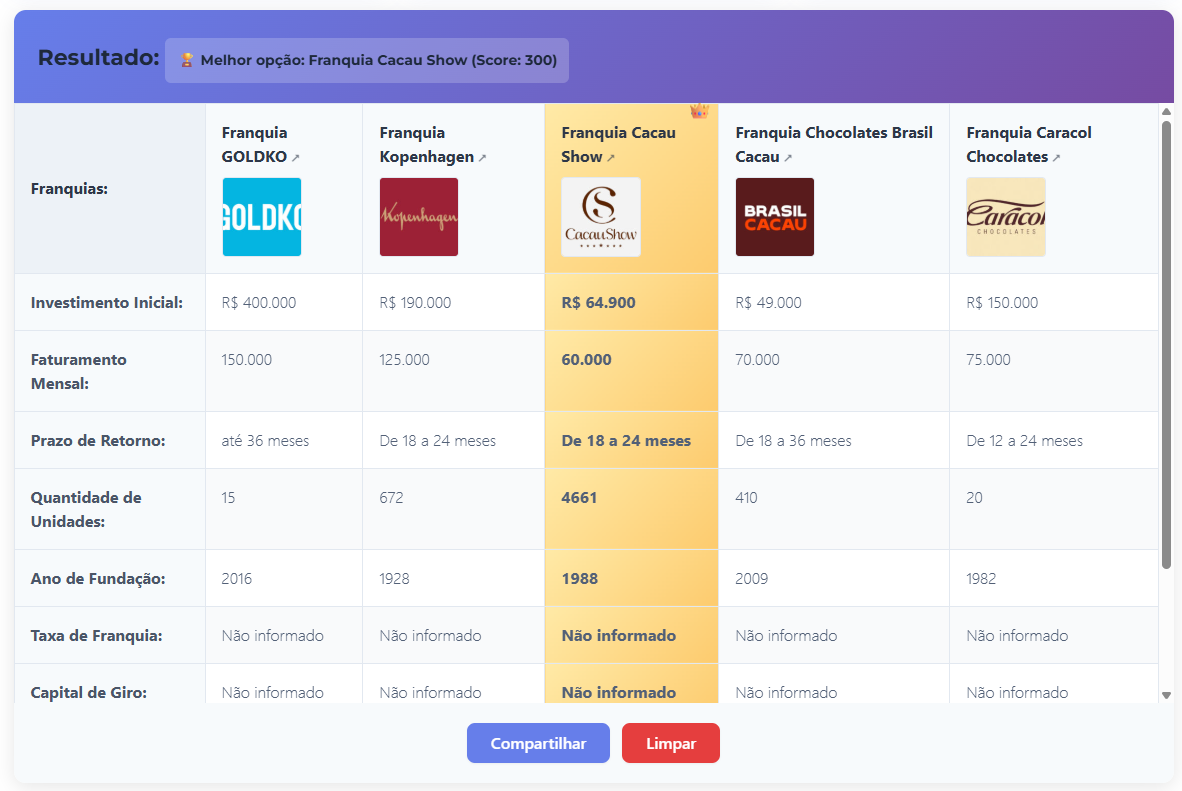
Task: Open Franquia Chocolates Brasil Cacau link
Action: tap(833, 145)
